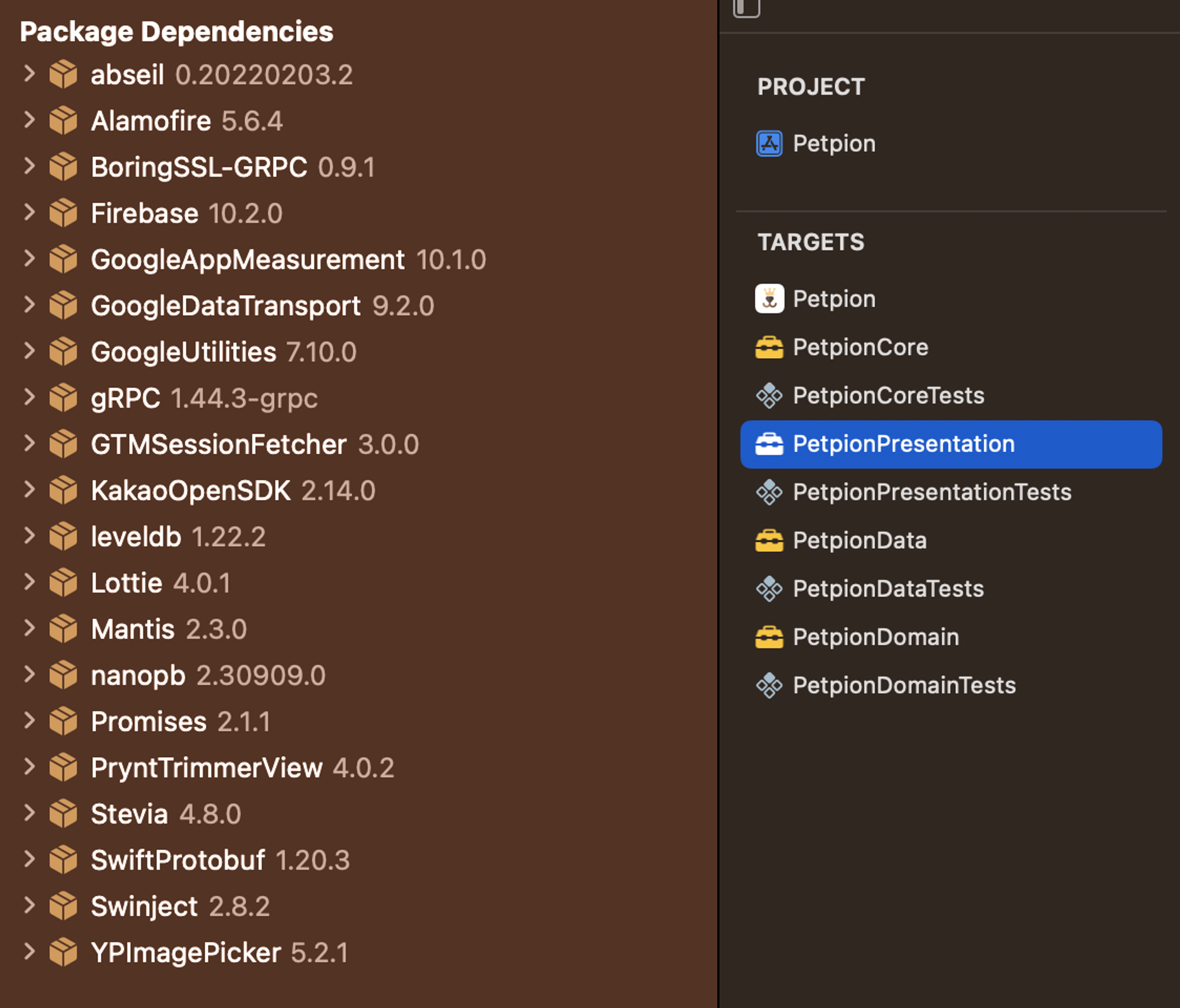Click the PetpionCore framework toolbox icon
Viewport: 1180px width, 1008px height.
pyautogui.click(x=769, y=347)
